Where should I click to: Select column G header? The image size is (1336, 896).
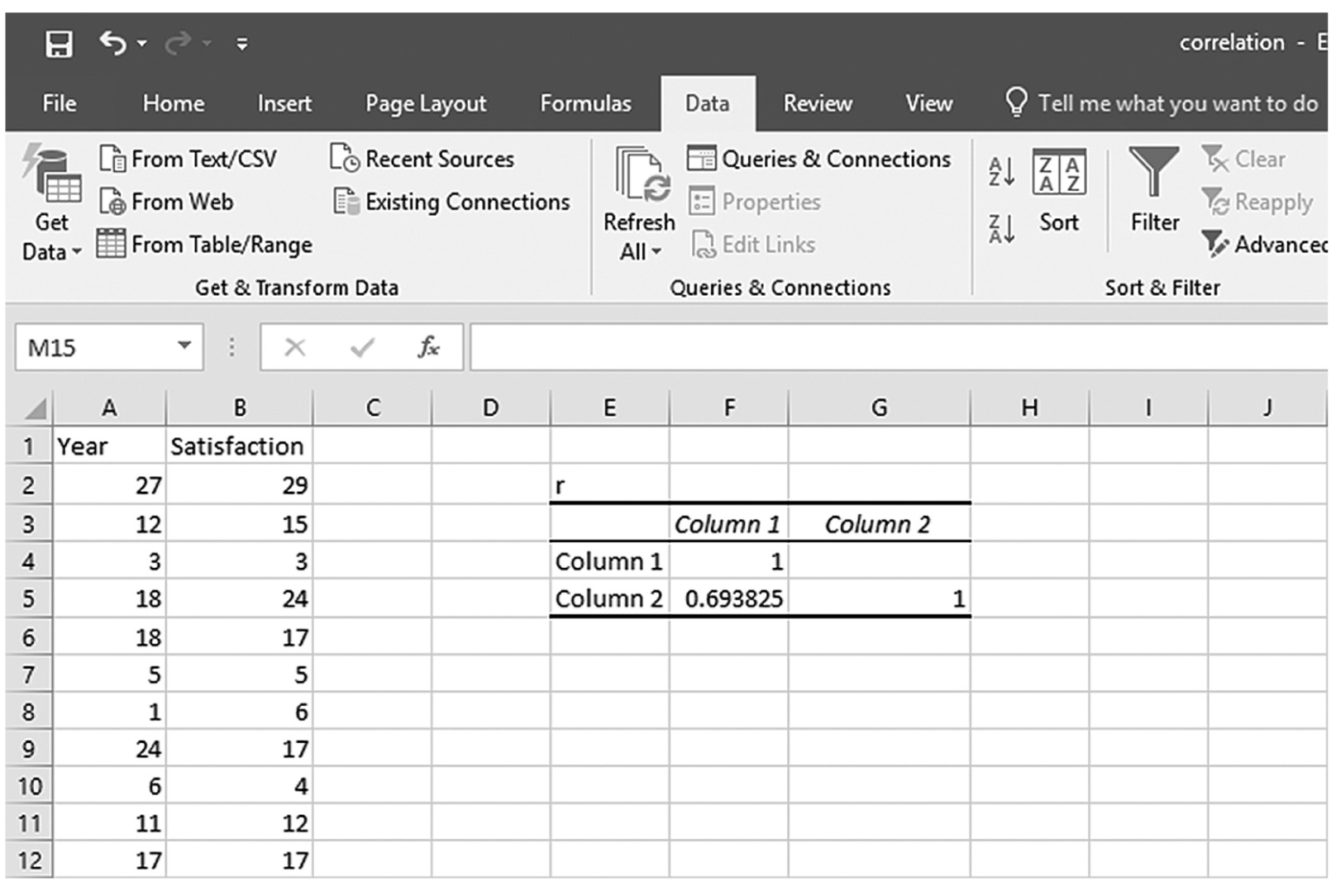879,408
